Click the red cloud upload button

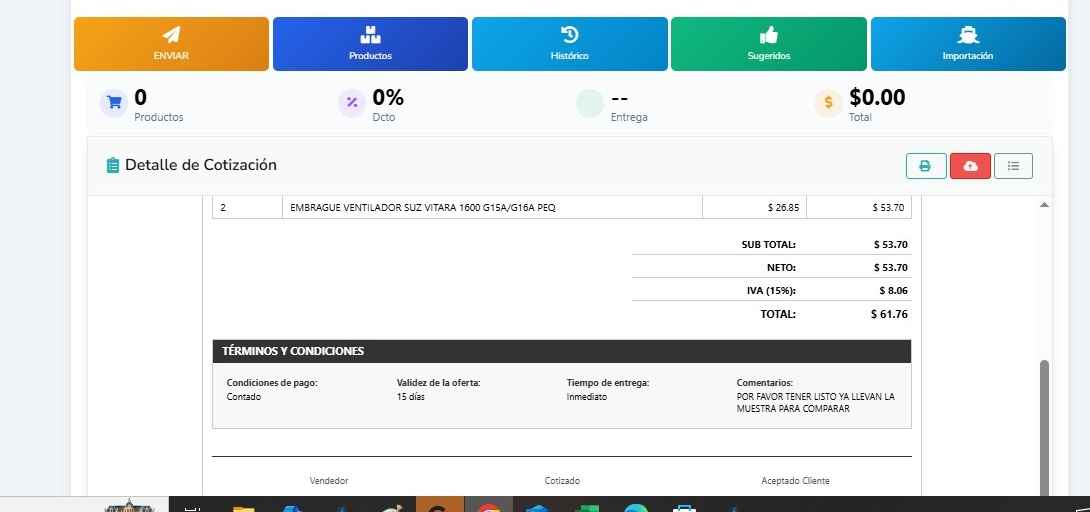(x=969, y=166)
